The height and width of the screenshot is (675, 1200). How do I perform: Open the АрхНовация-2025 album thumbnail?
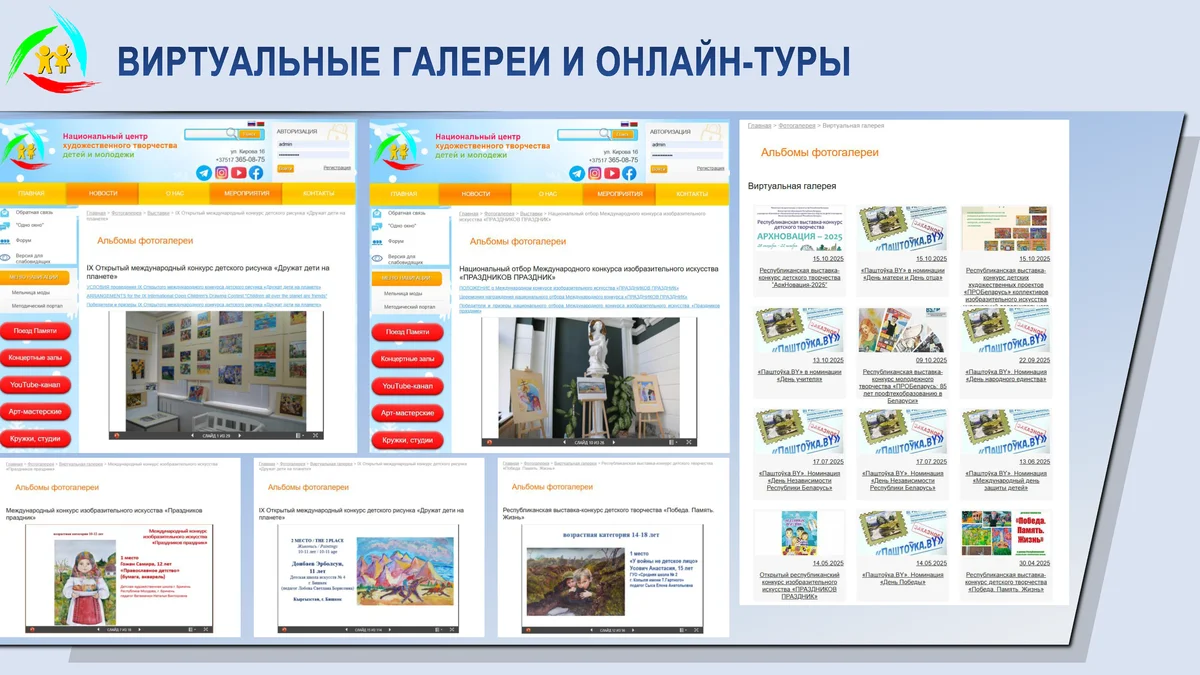(x=800, y=231)
